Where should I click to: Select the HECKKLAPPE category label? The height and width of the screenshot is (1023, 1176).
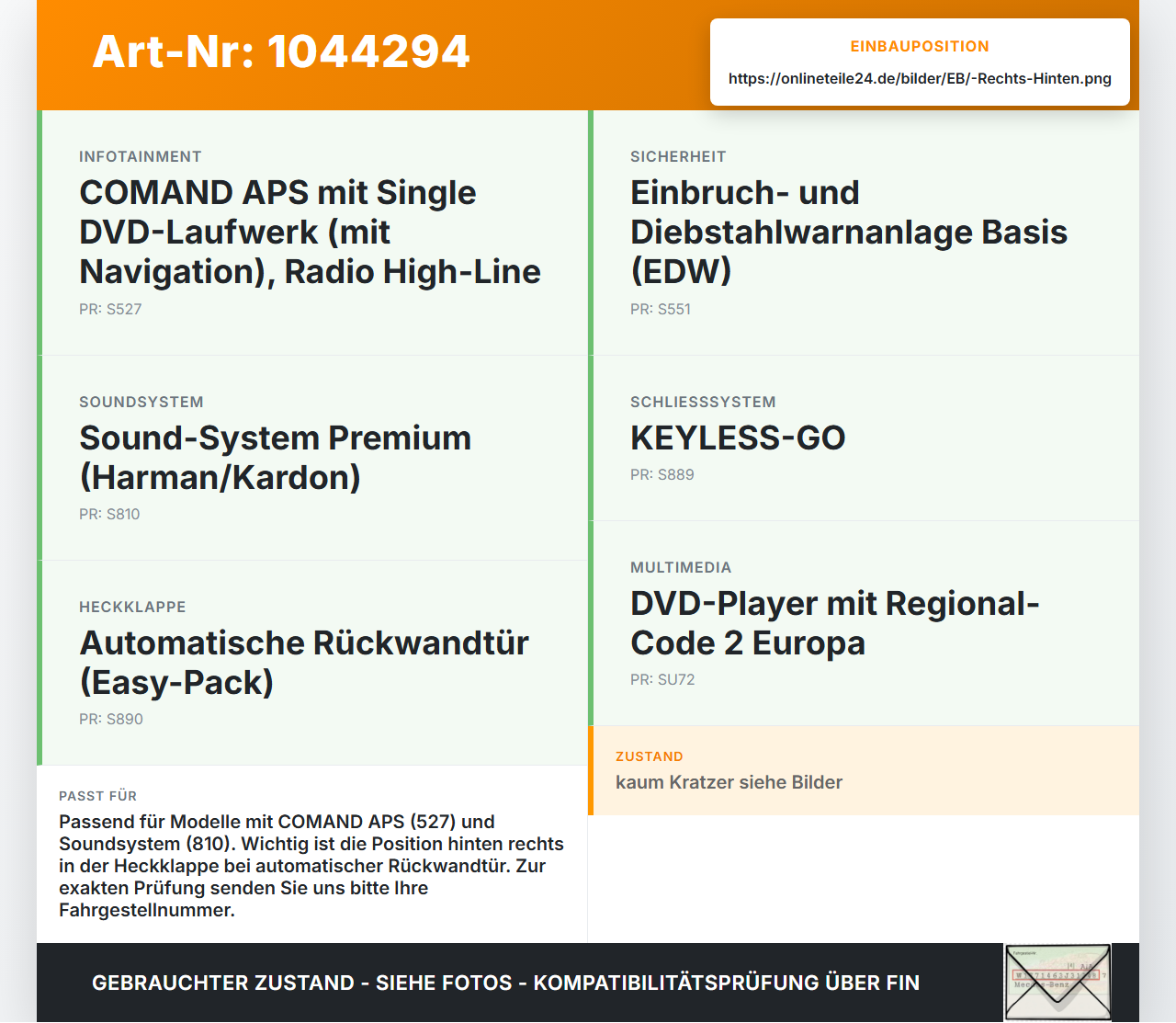[132, 607]
